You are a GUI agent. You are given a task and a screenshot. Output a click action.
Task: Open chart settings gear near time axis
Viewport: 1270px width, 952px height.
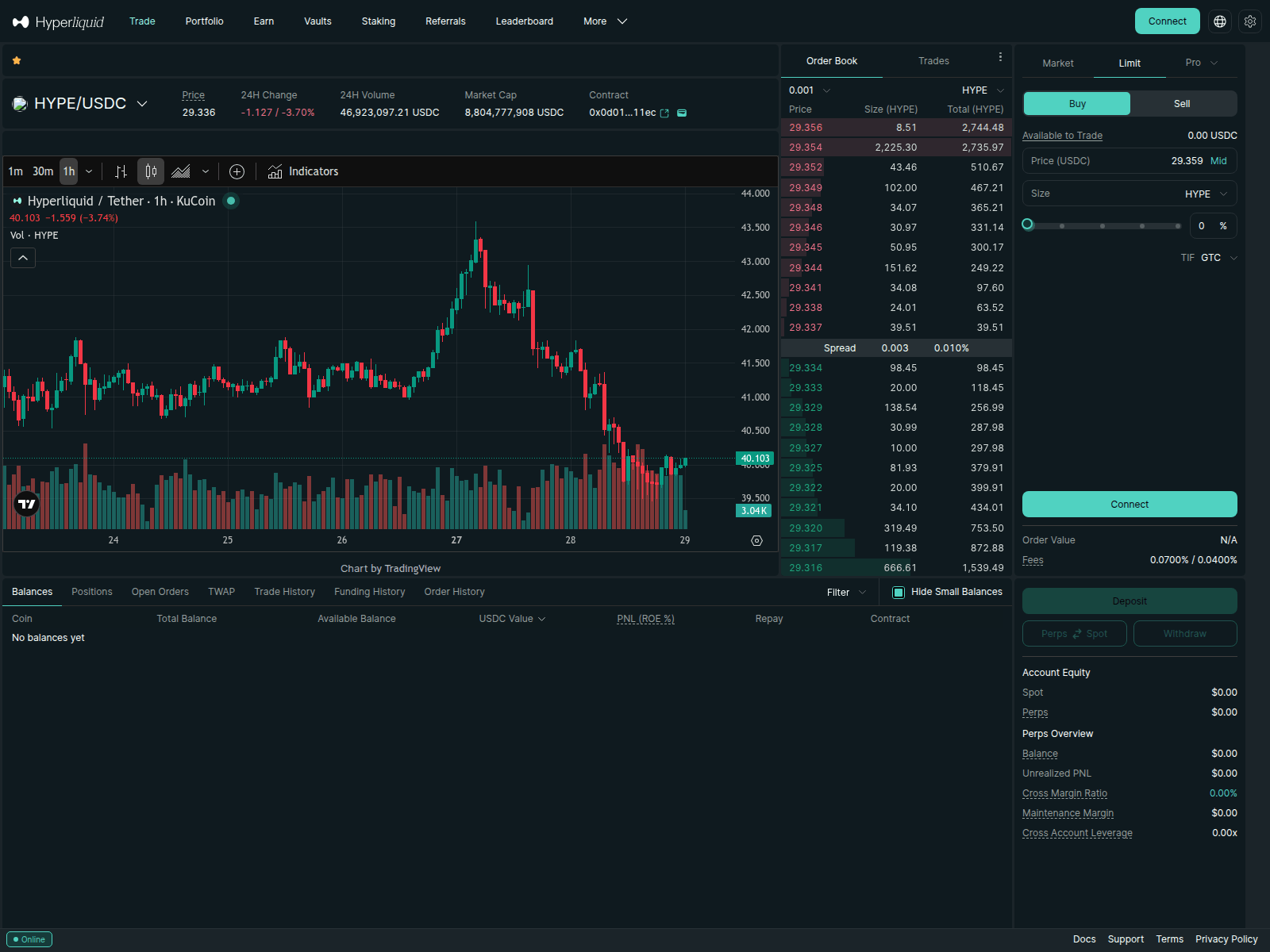pyautogui.click(x=756, y=540)
